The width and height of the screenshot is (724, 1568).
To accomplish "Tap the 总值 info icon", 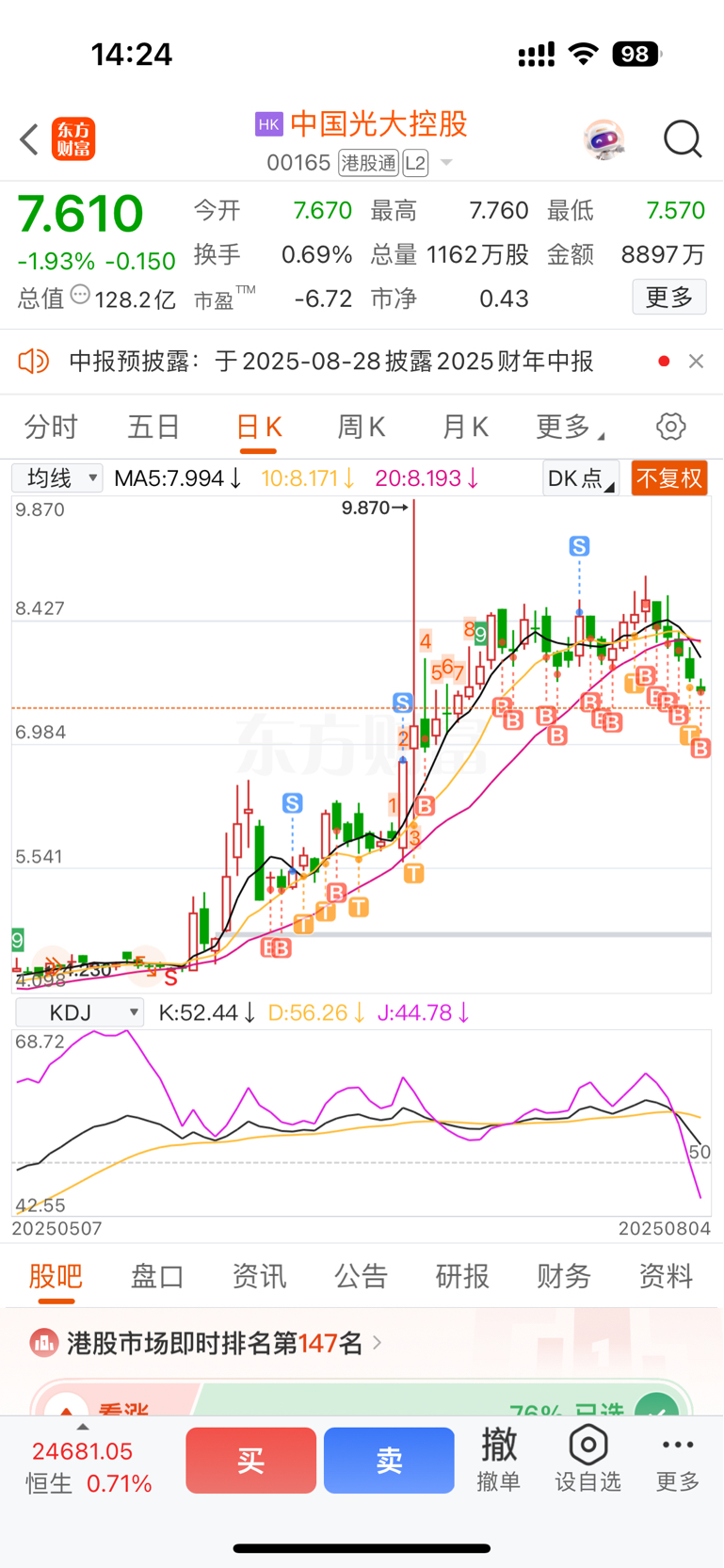I will [81, 296].
